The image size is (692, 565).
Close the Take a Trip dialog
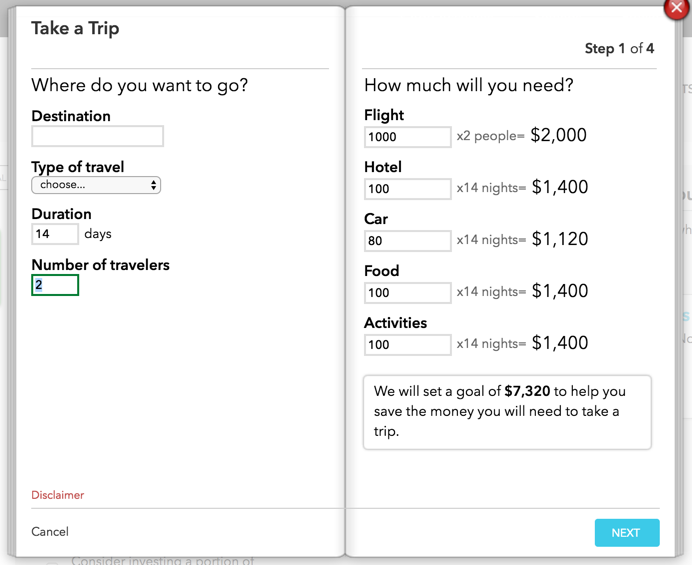(677, 7)
